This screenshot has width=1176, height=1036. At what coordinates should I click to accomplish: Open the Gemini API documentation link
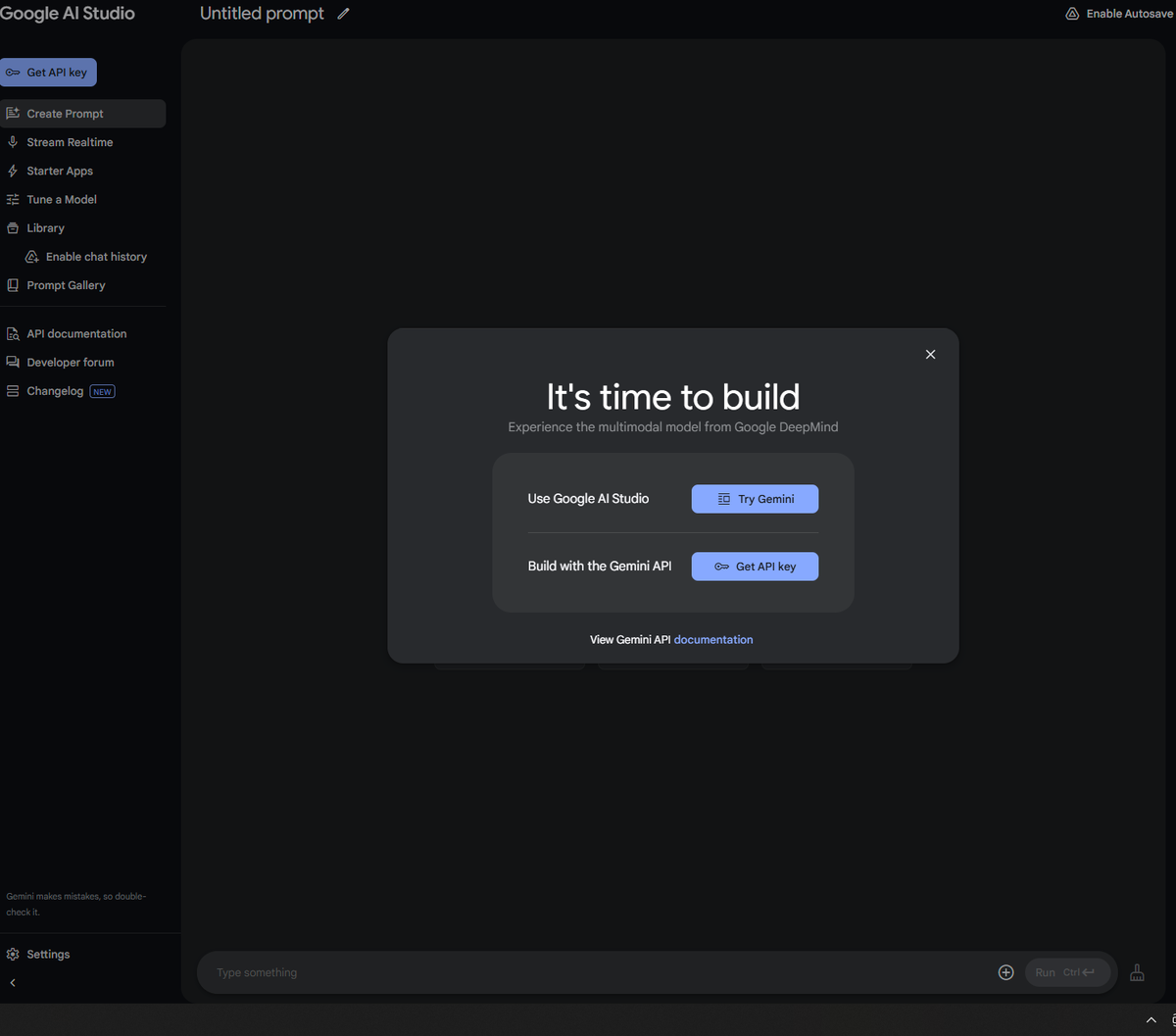(x=713, y=639)
